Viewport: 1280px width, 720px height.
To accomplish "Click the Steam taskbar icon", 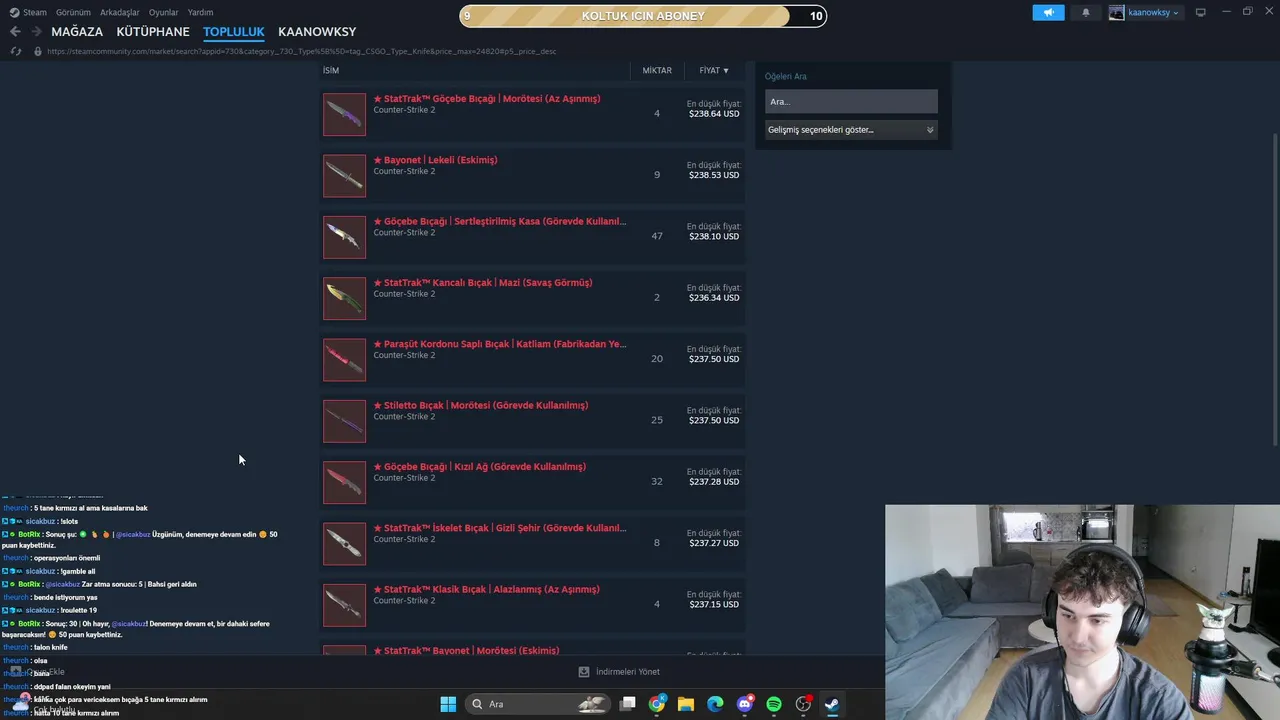I will [x=832, y=704].
